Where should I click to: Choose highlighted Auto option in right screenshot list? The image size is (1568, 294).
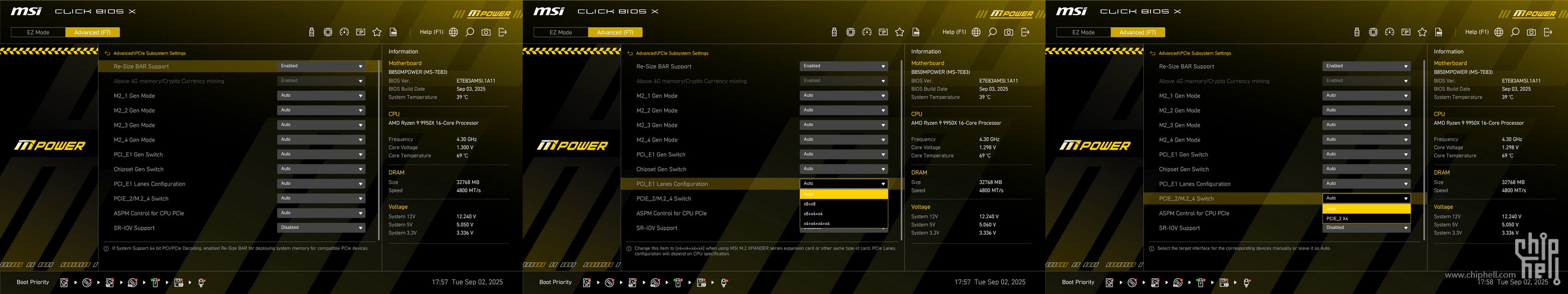pos(1367,209)
